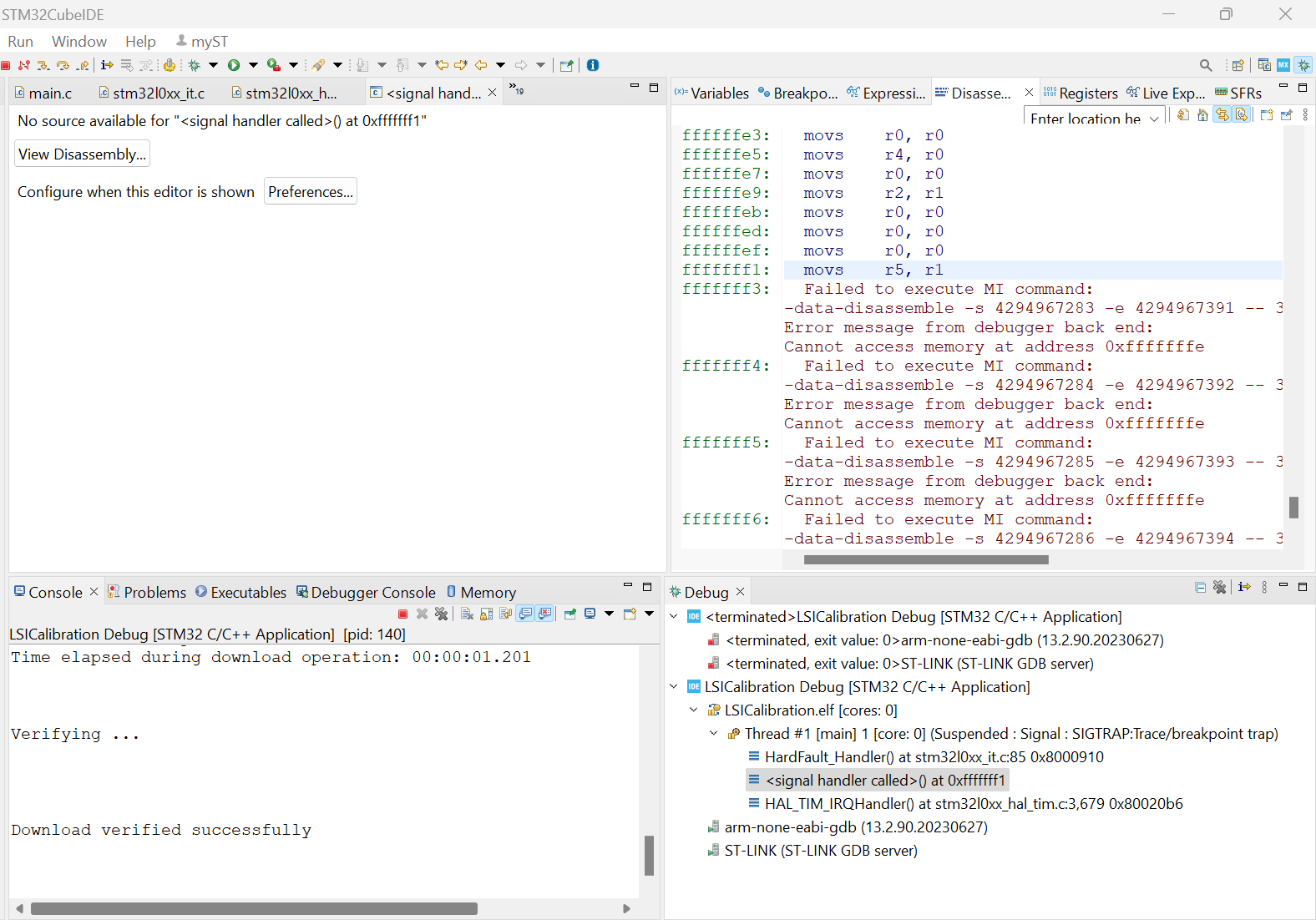
Task: Open the Window menu
Action: [78, 42]
